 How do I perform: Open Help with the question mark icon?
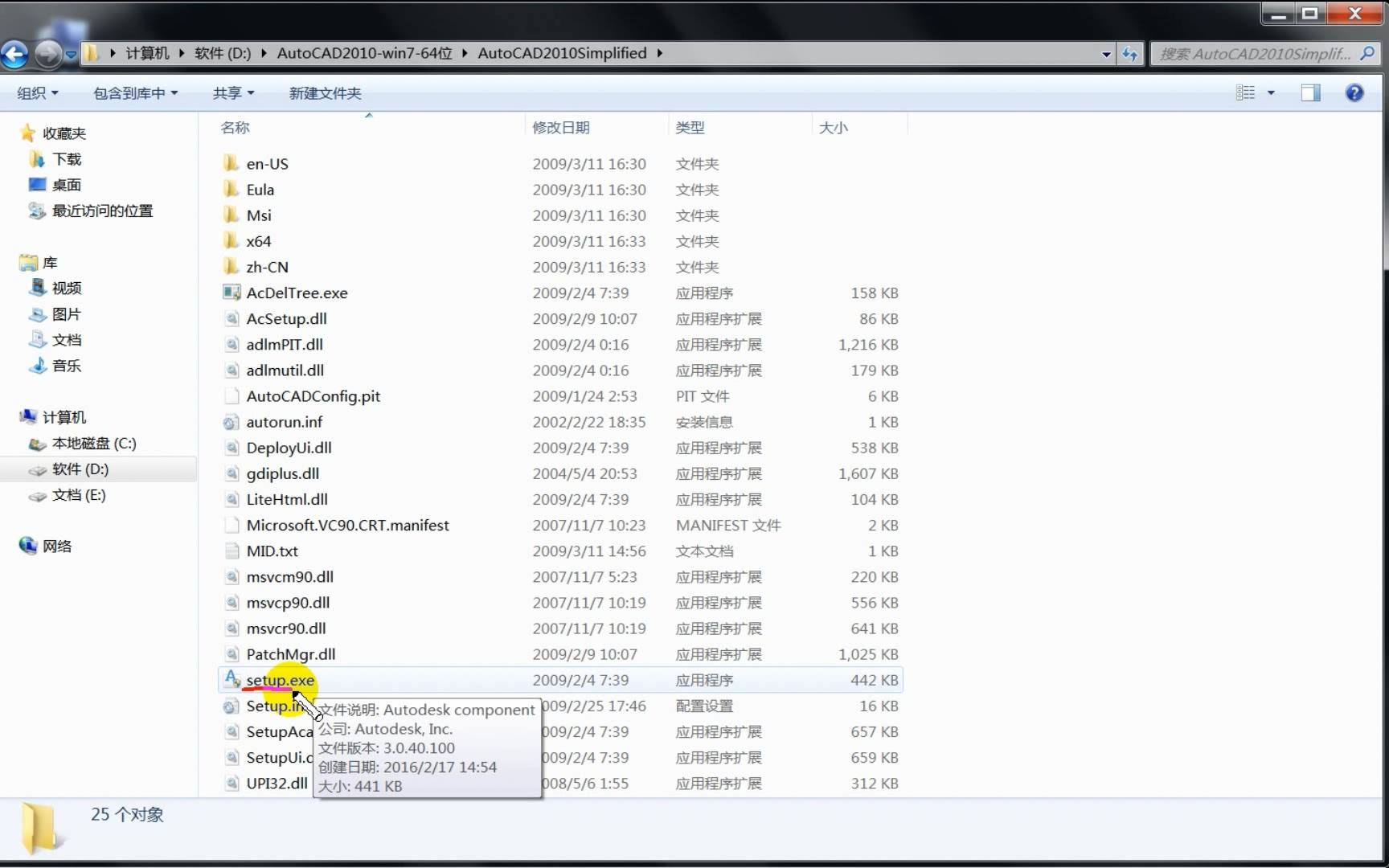click(x=1354, y=93)
